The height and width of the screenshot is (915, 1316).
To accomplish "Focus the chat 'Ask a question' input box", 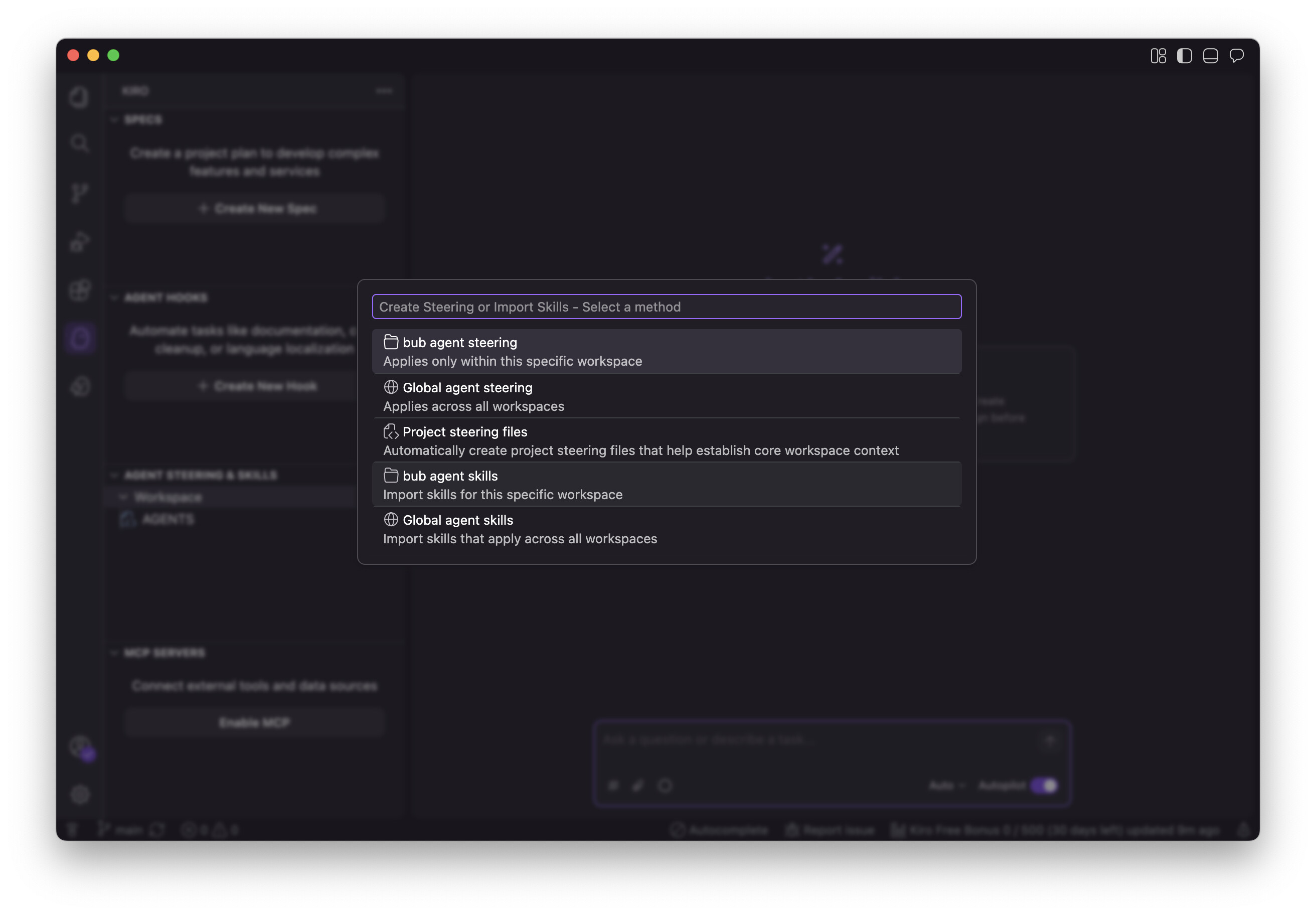I will (819, 740).
